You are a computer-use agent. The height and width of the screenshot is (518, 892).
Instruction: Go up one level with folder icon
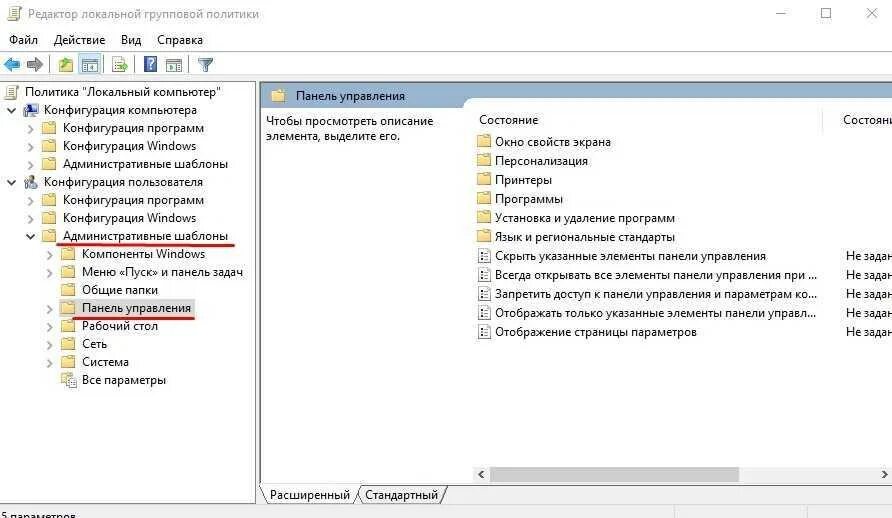point(66,65)
